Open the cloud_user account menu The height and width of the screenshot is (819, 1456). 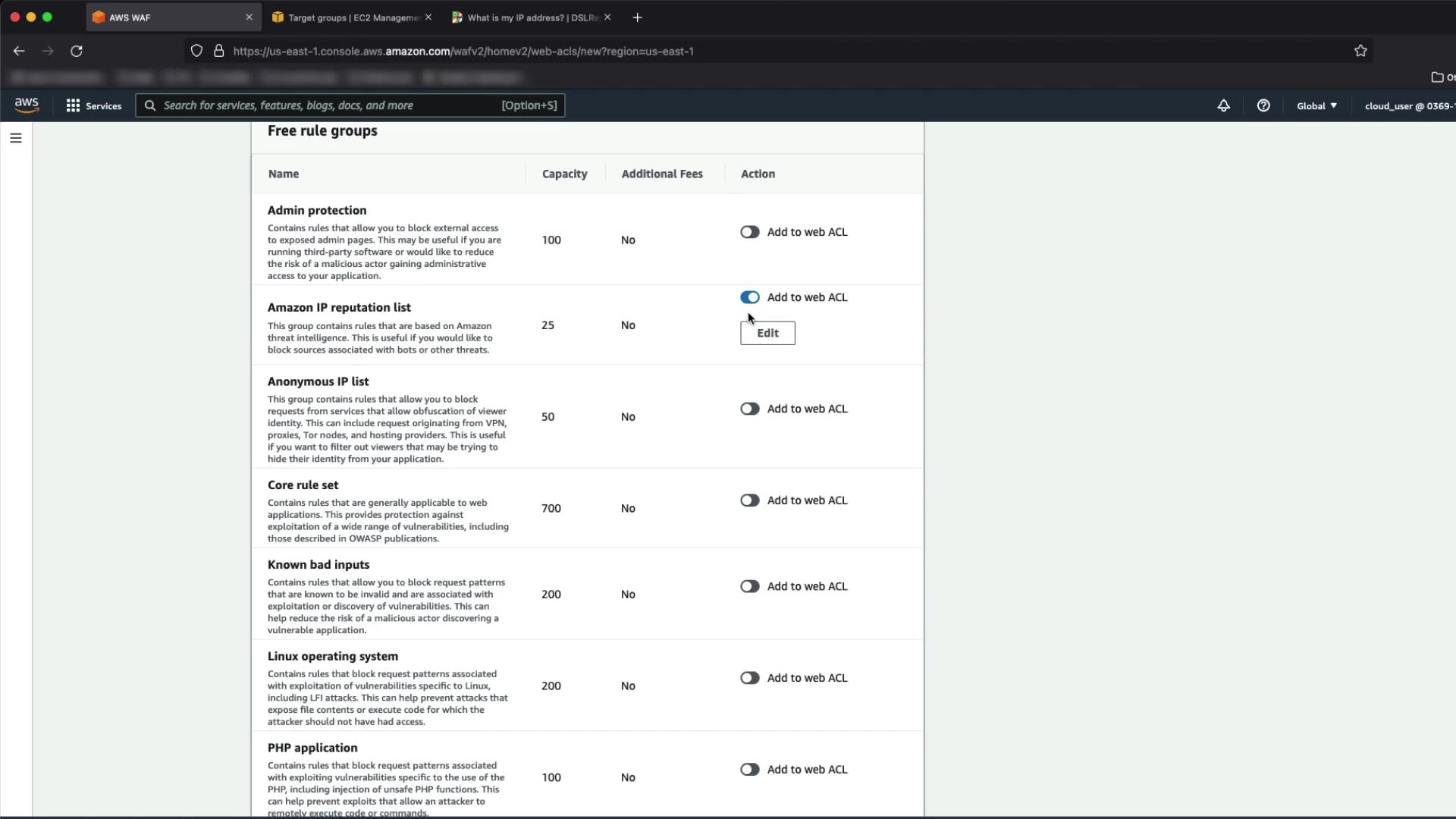pyautogui.click(x=1408, y=106)
